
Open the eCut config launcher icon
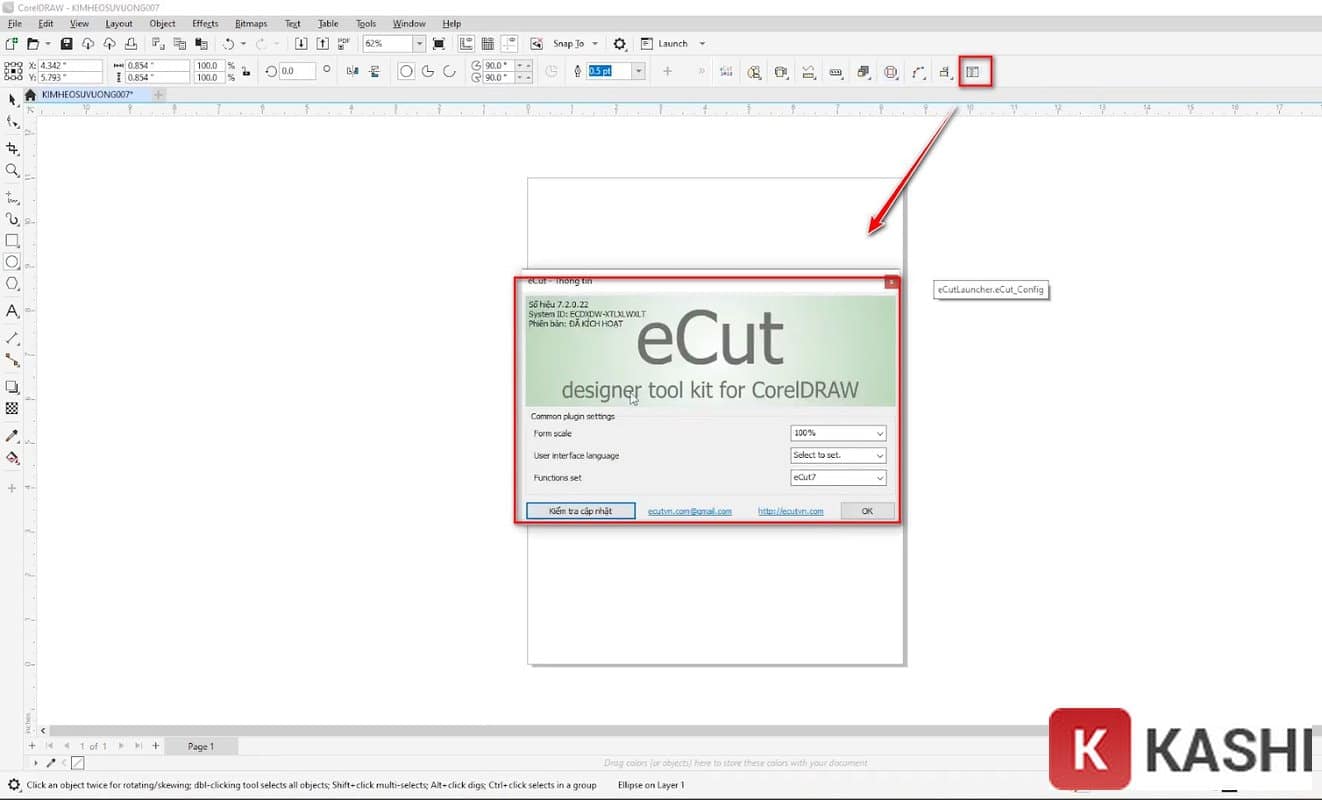coord(972,72)
